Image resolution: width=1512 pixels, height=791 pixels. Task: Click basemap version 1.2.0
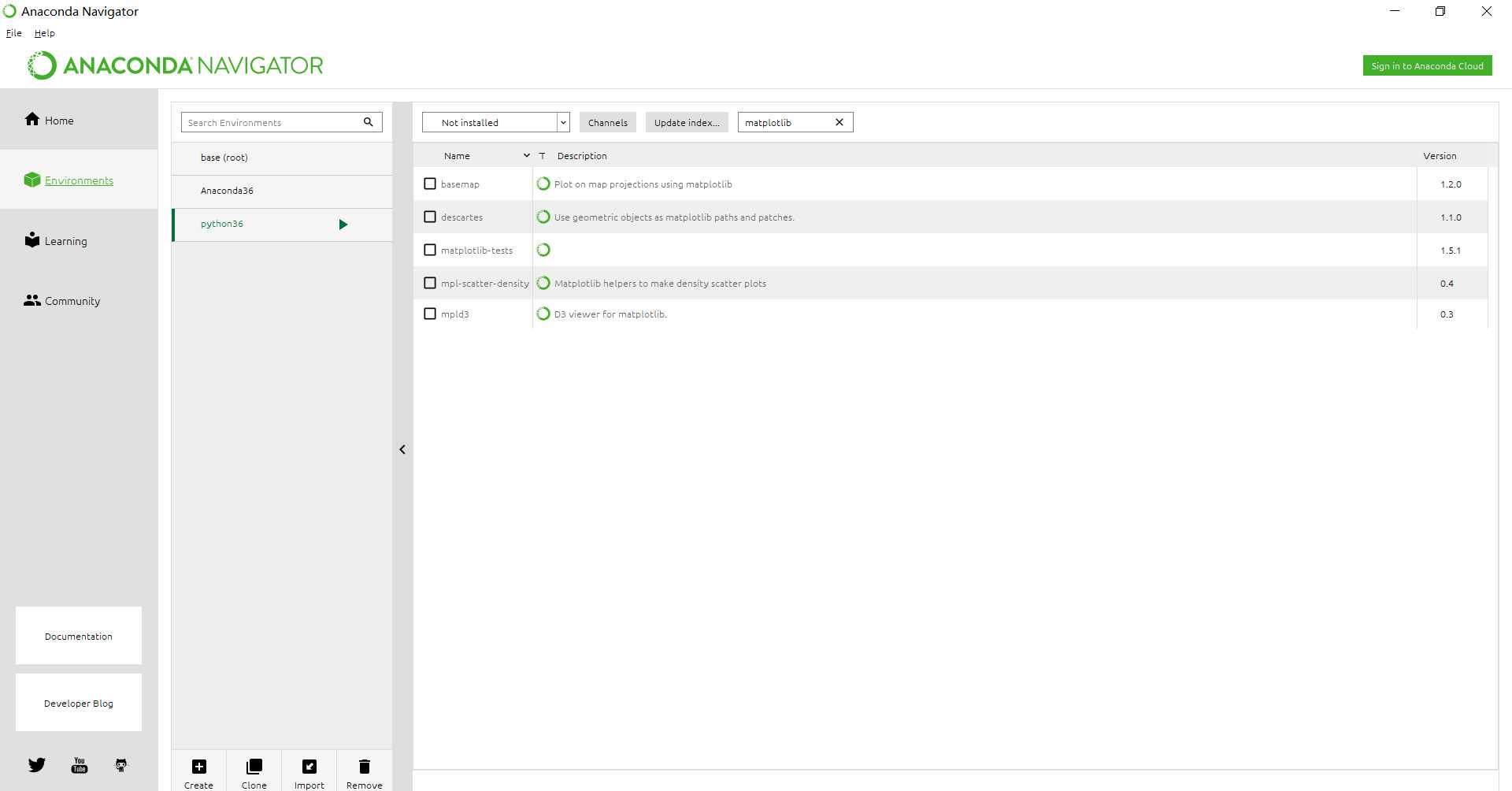tap(1451, 184)
